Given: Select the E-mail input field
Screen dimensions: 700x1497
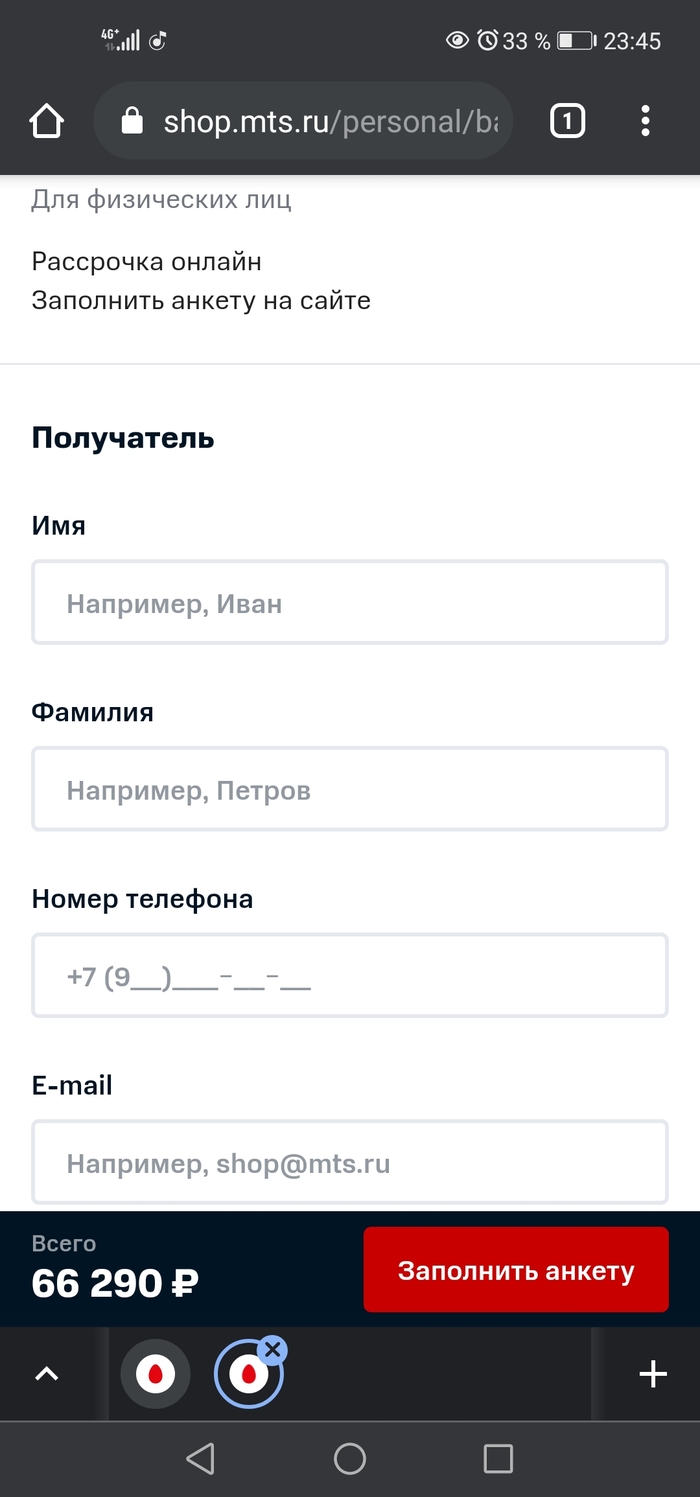Looking at the screenshot, I should pos(350,1162).
